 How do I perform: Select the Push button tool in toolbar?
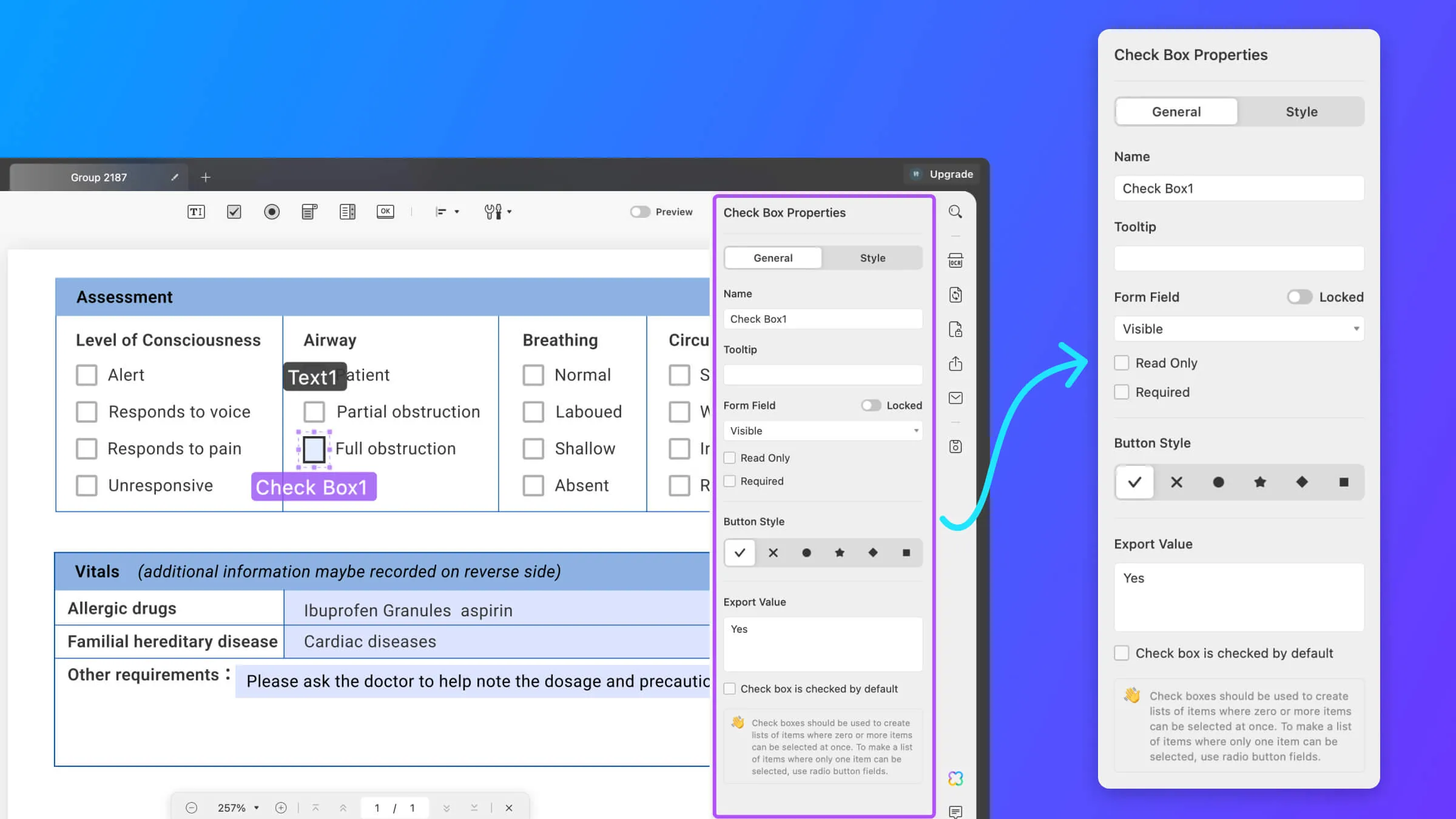click(385, 211)
